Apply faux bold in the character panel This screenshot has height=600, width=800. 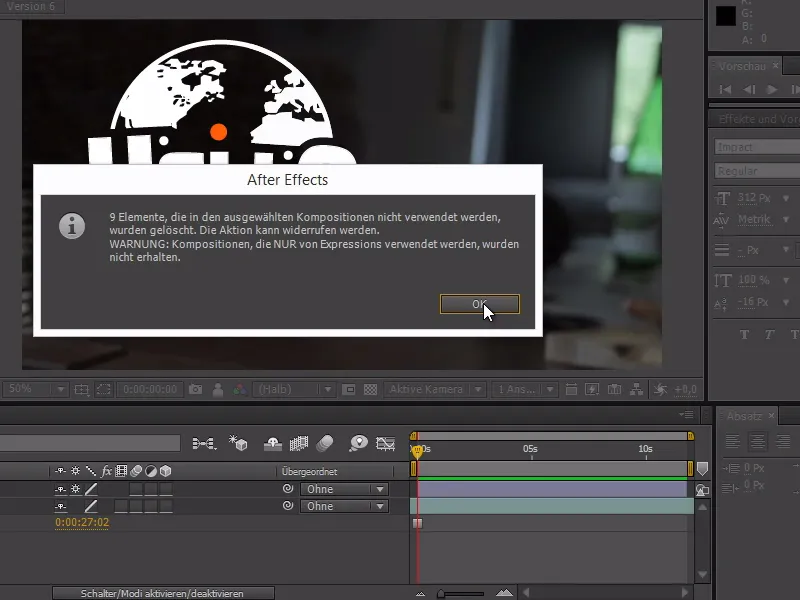coord(744,334)
